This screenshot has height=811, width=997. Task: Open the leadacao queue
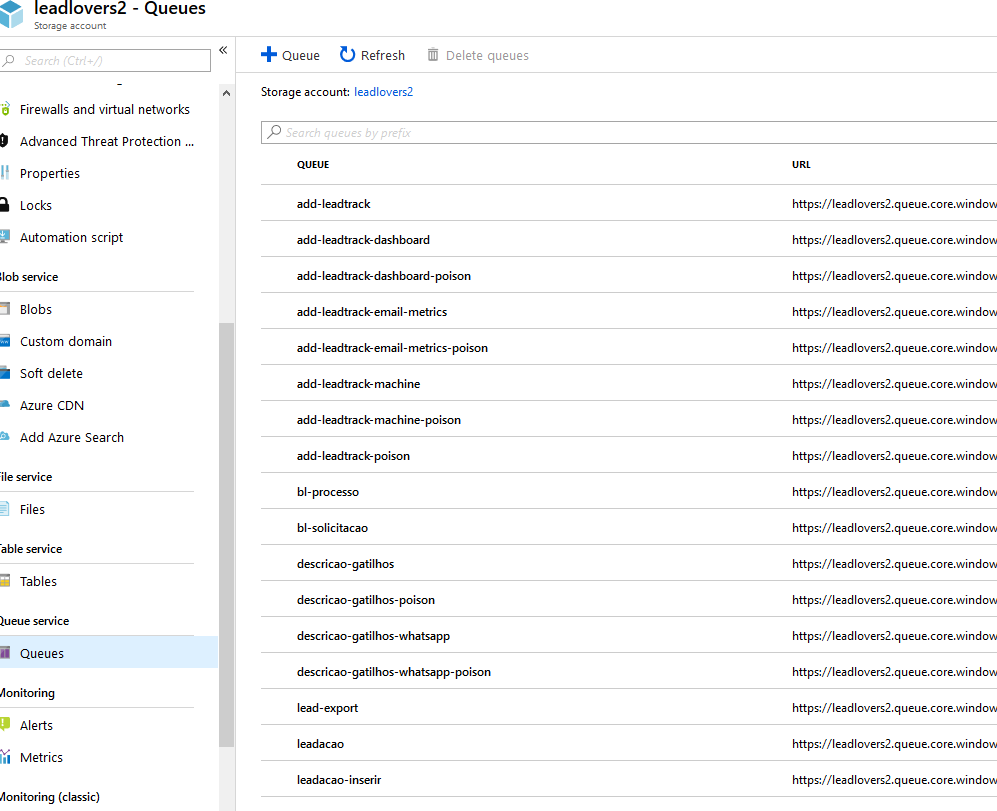(x=320, y=744)
